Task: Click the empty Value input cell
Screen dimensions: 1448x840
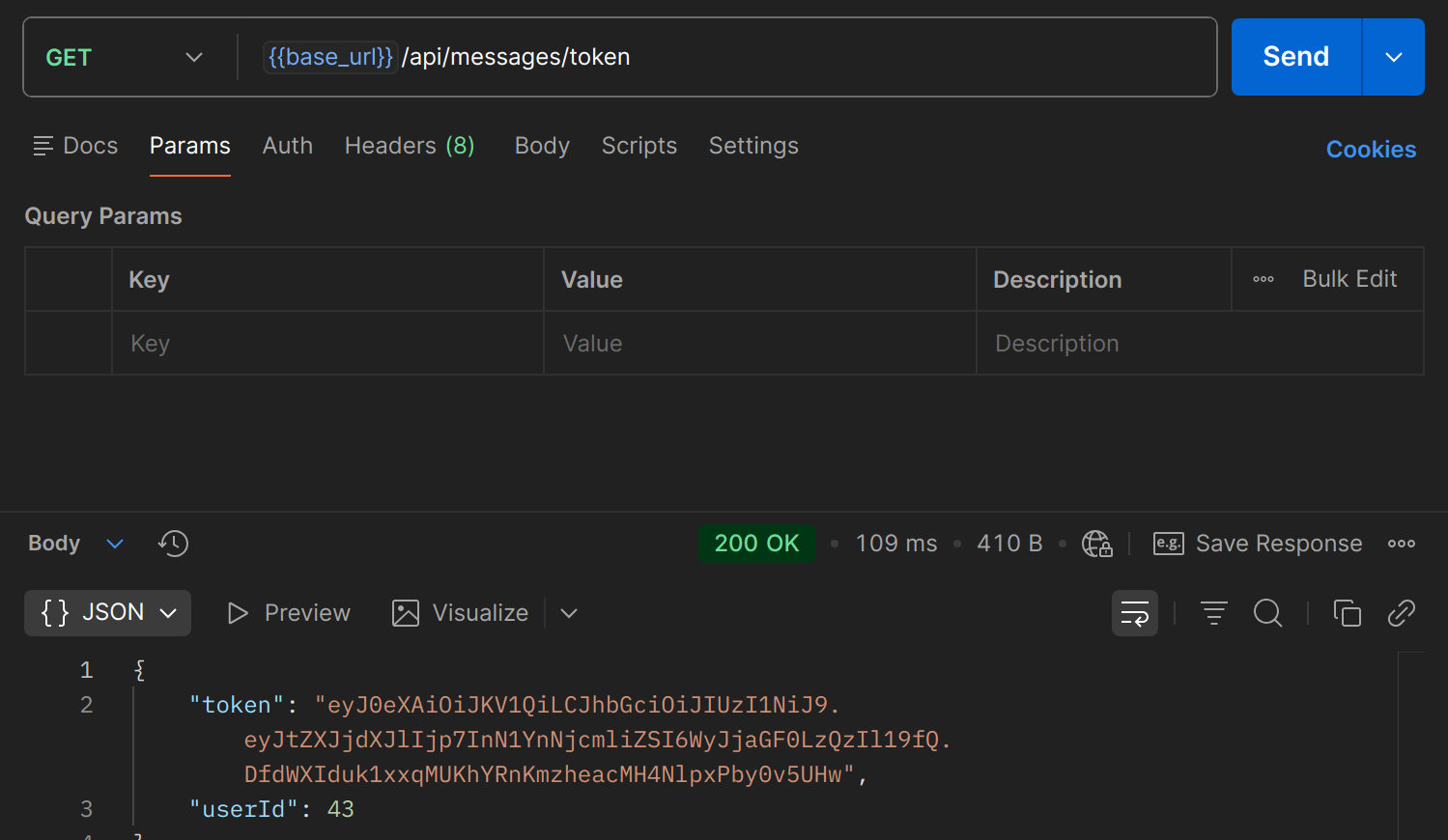Action: click(760, 344)
